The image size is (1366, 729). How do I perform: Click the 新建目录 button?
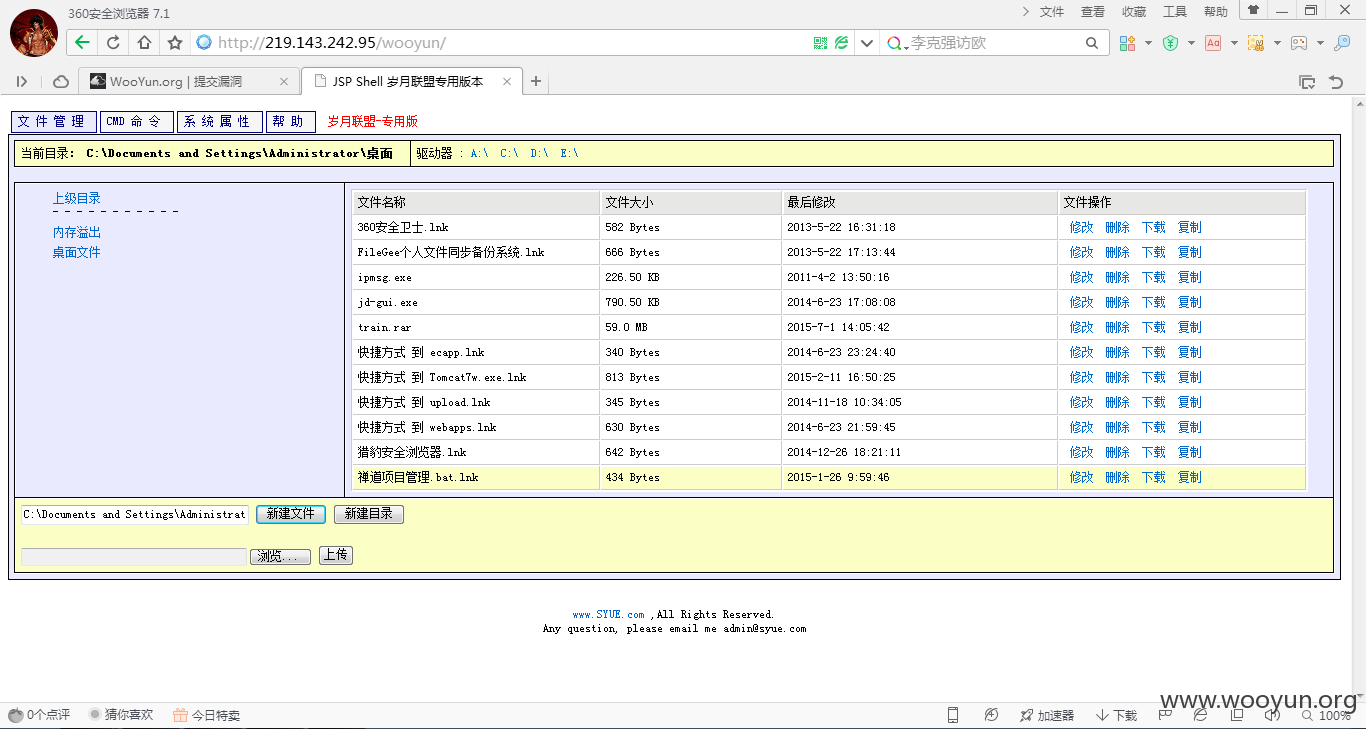369,514
